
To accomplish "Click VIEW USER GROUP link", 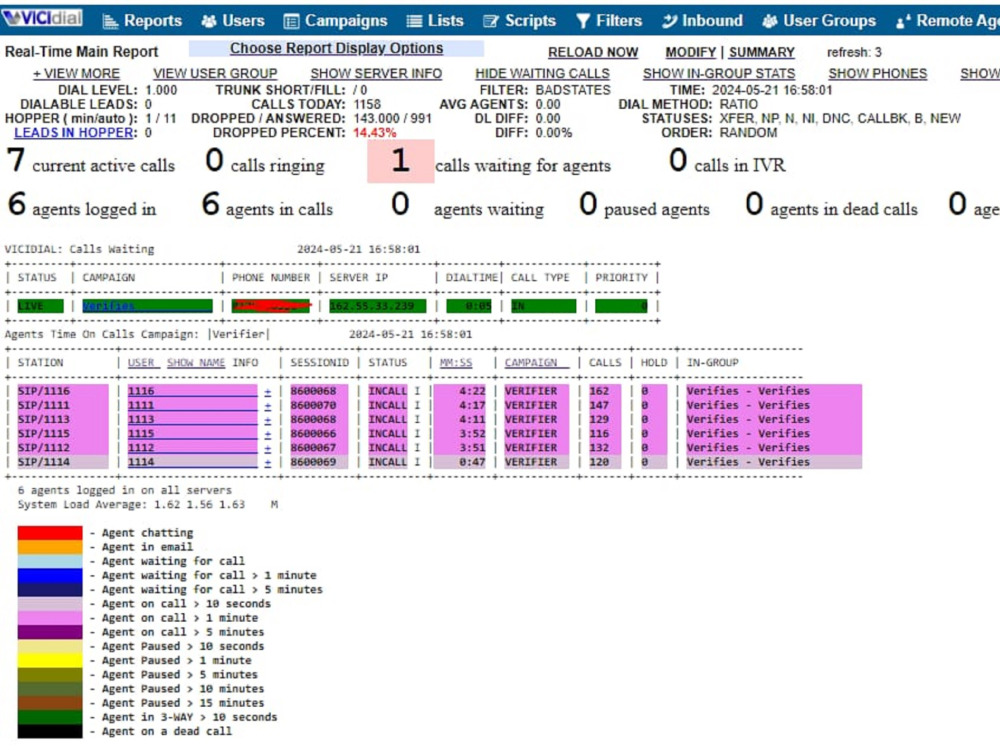I will (215, 74).
